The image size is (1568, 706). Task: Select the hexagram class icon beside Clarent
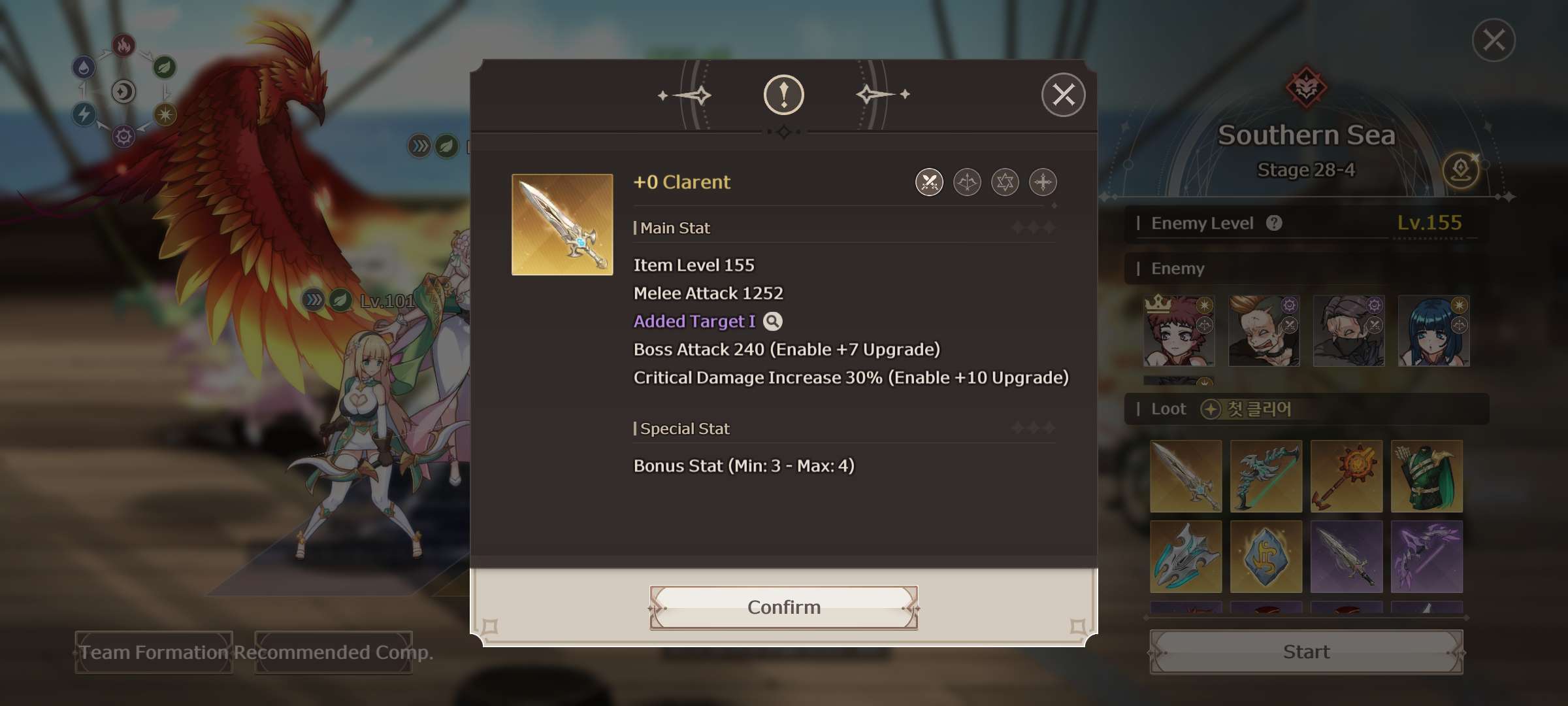(1005, 182)
